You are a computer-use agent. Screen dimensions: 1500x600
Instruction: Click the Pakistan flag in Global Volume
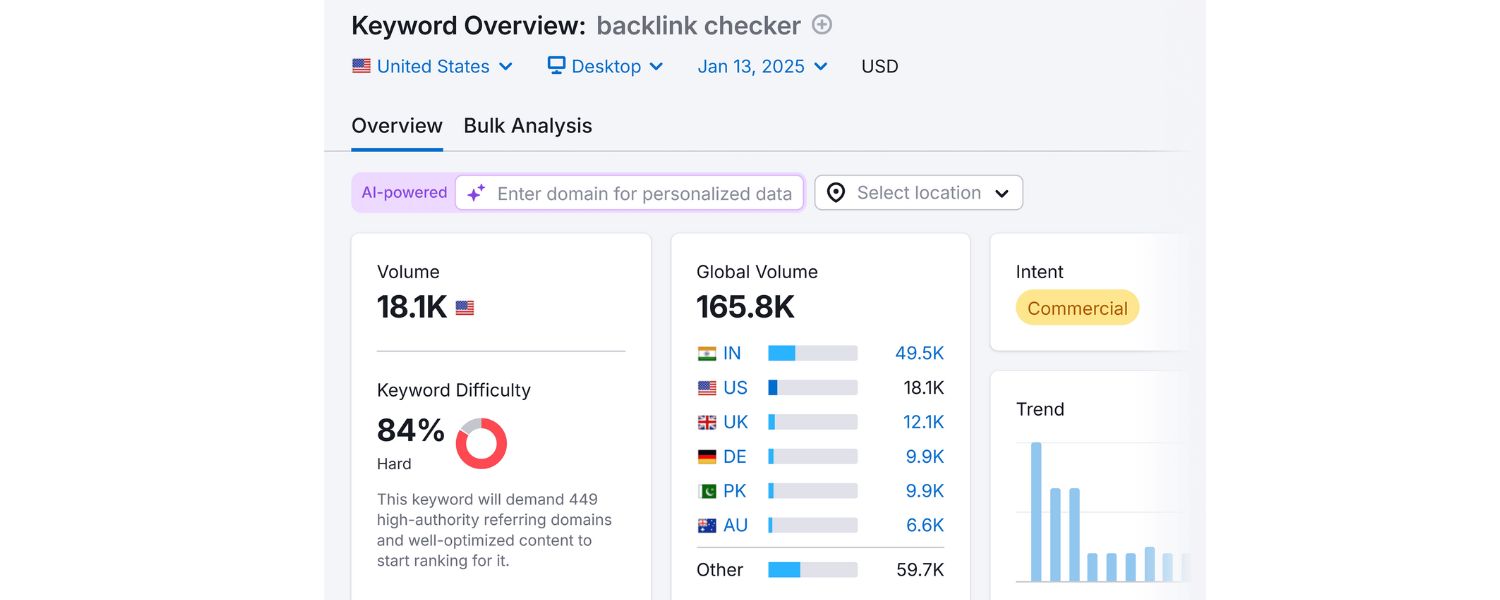pyautogui.click(x=705, y=490)
